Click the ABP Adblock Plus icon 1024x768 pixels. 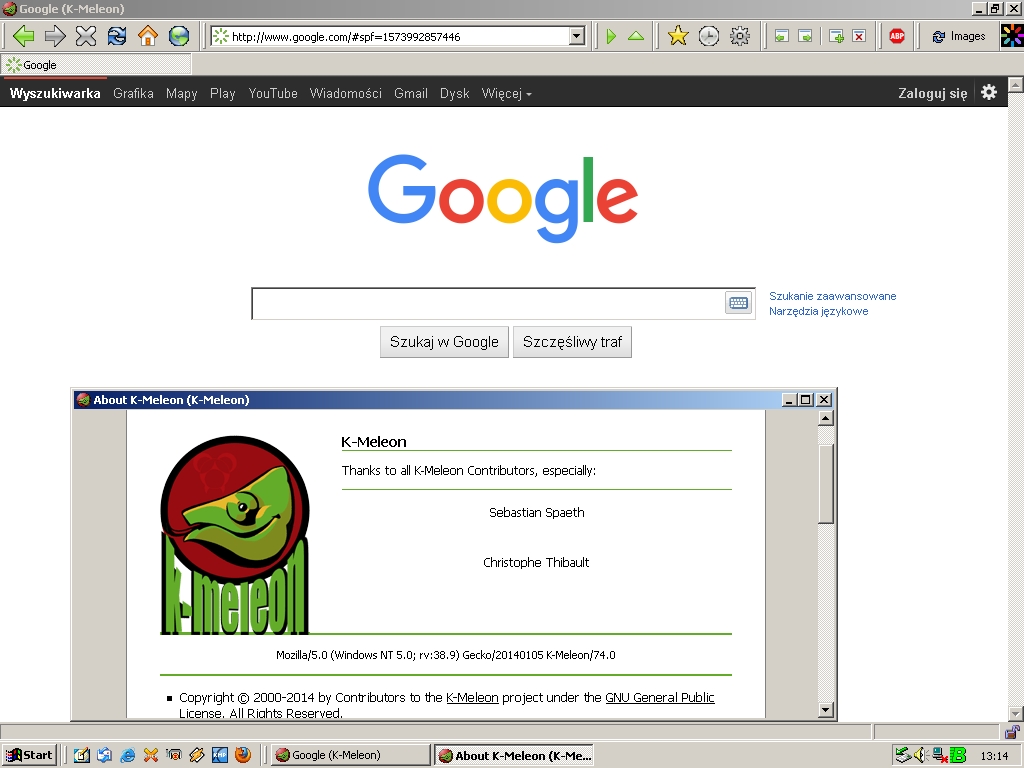click(897, 37)
